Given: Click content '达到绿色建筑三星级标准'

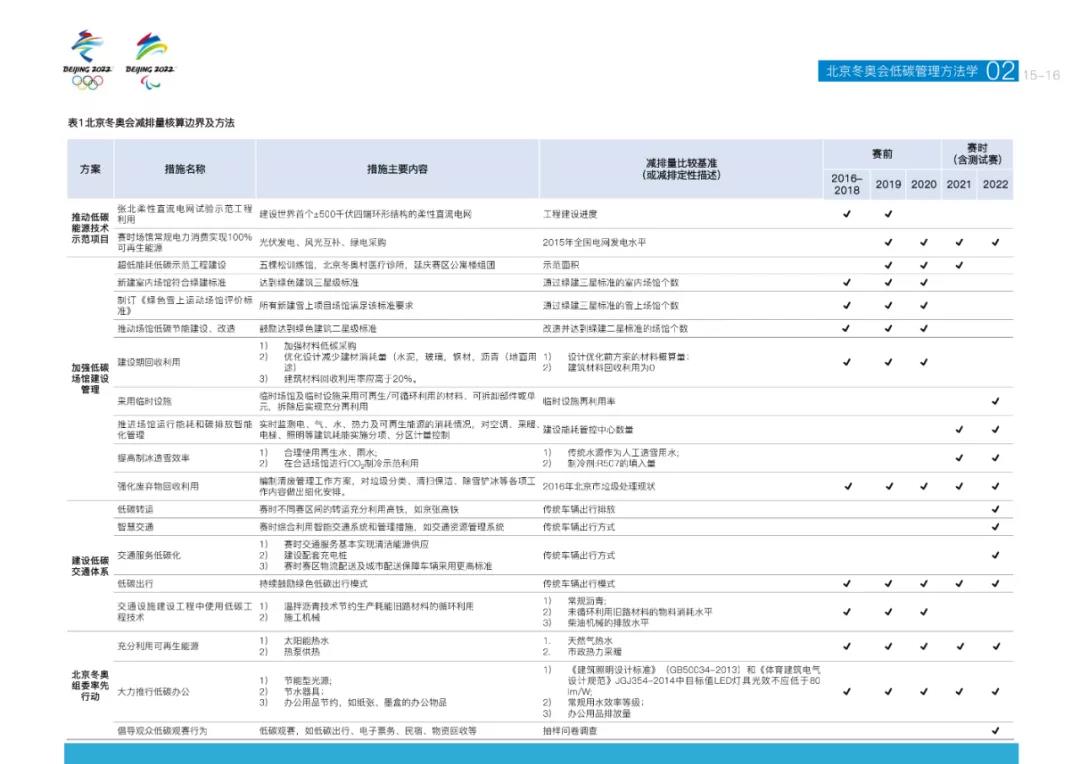Looking at the screenshot, I should [309, 282].
